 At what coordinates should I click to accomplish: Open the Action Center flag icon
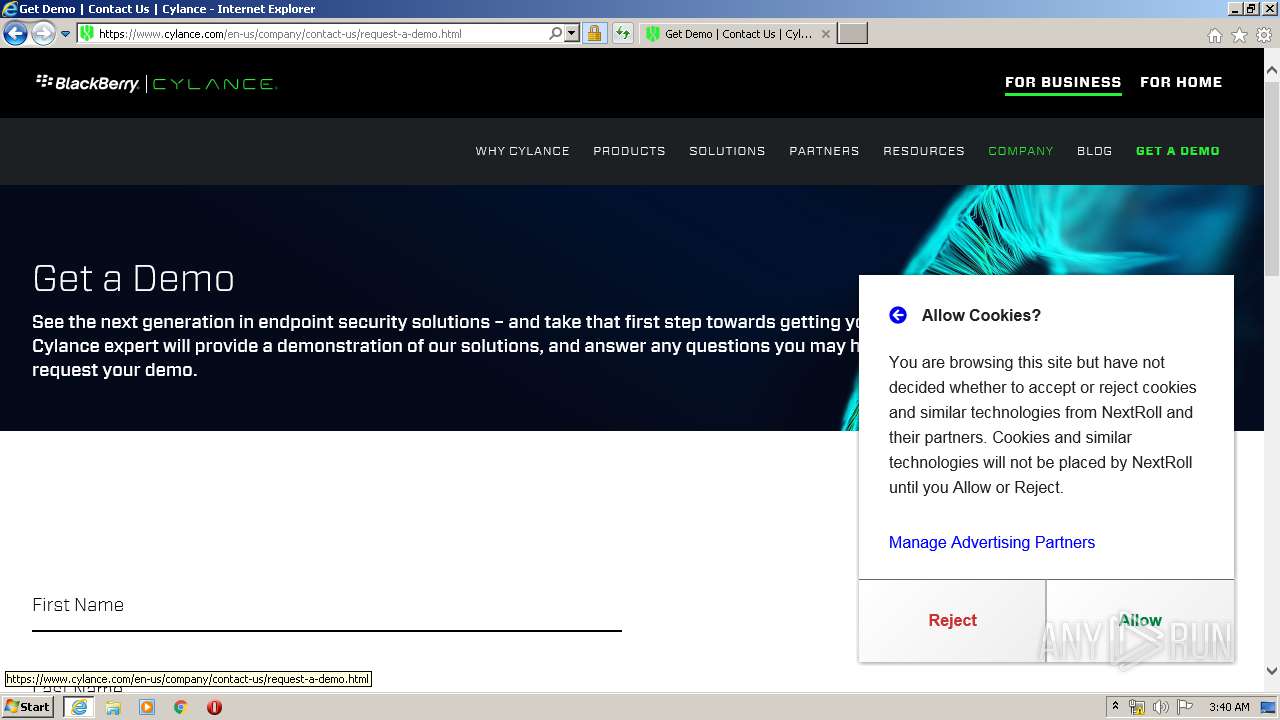pyautogui.click(x=1185, y=707)
